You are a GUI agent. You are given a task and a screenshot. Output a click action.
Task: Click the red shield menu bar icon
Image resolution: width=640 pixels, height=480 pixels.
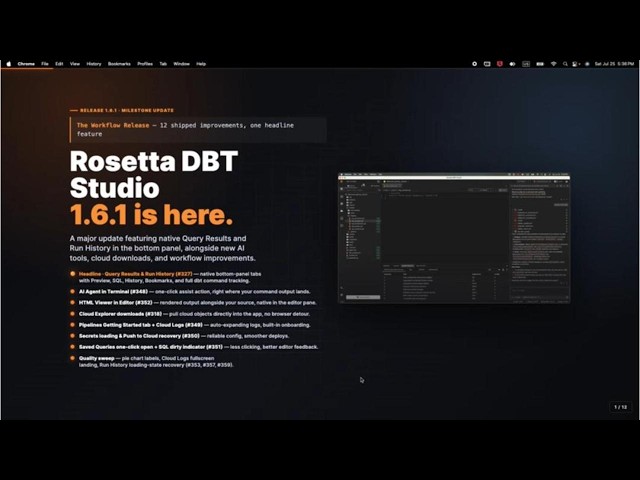[x=500, y=64]
